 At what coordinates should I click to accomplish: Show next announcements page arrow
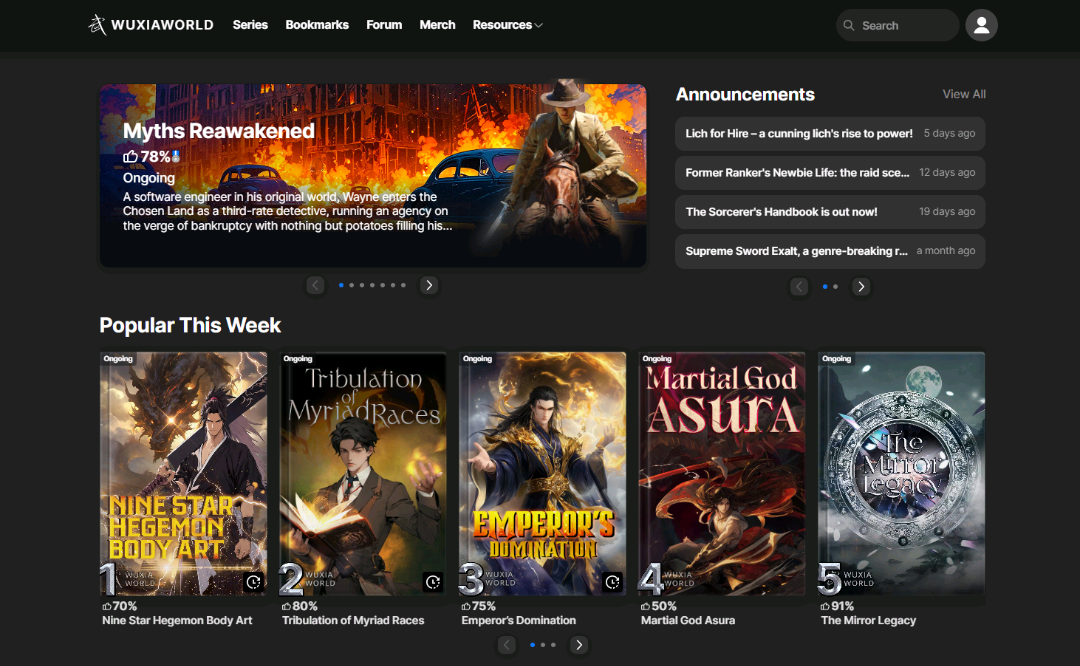click(861, 287)
